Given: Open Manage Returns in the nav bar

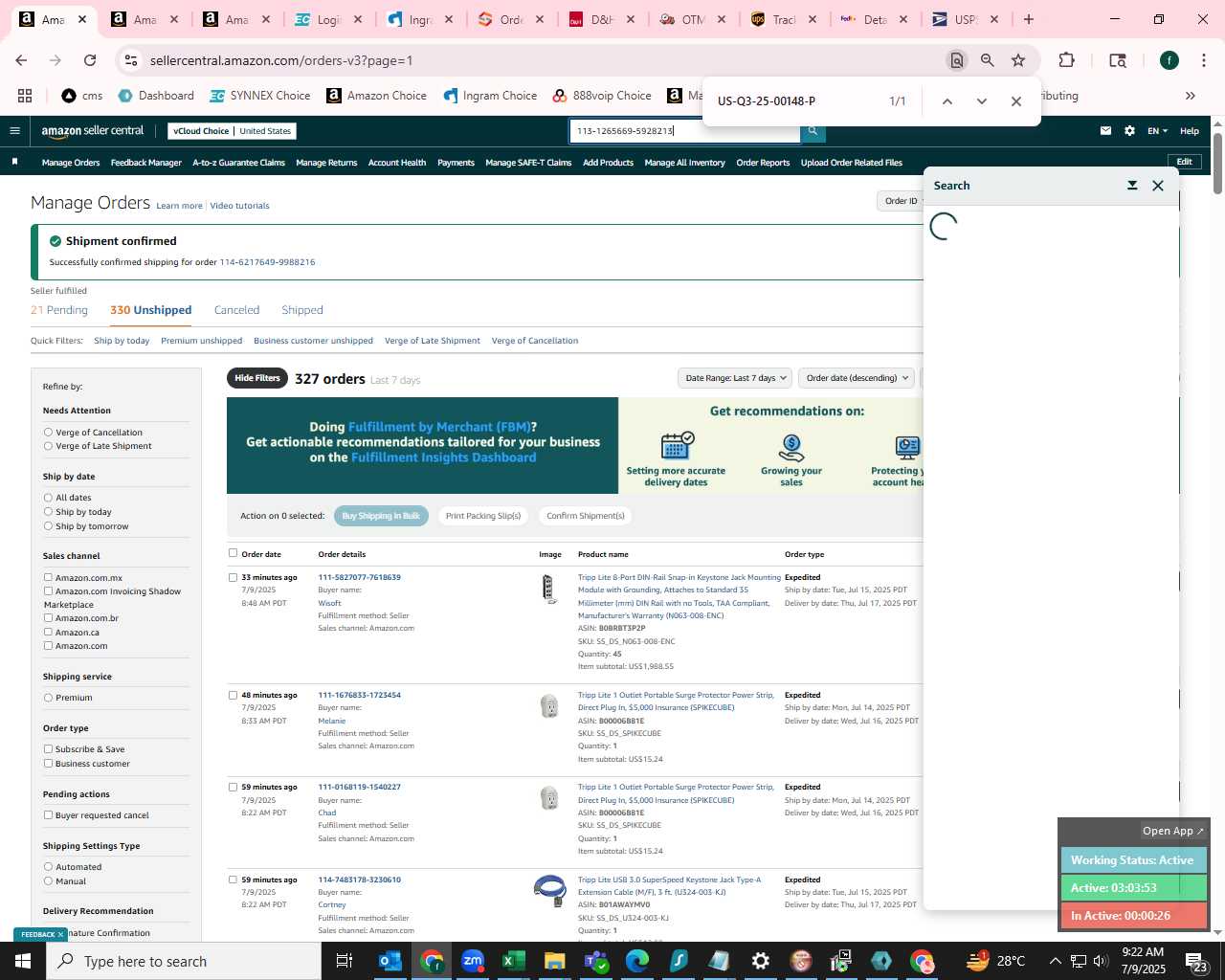Looking at the screenshot, I should (x=326, y=163).
